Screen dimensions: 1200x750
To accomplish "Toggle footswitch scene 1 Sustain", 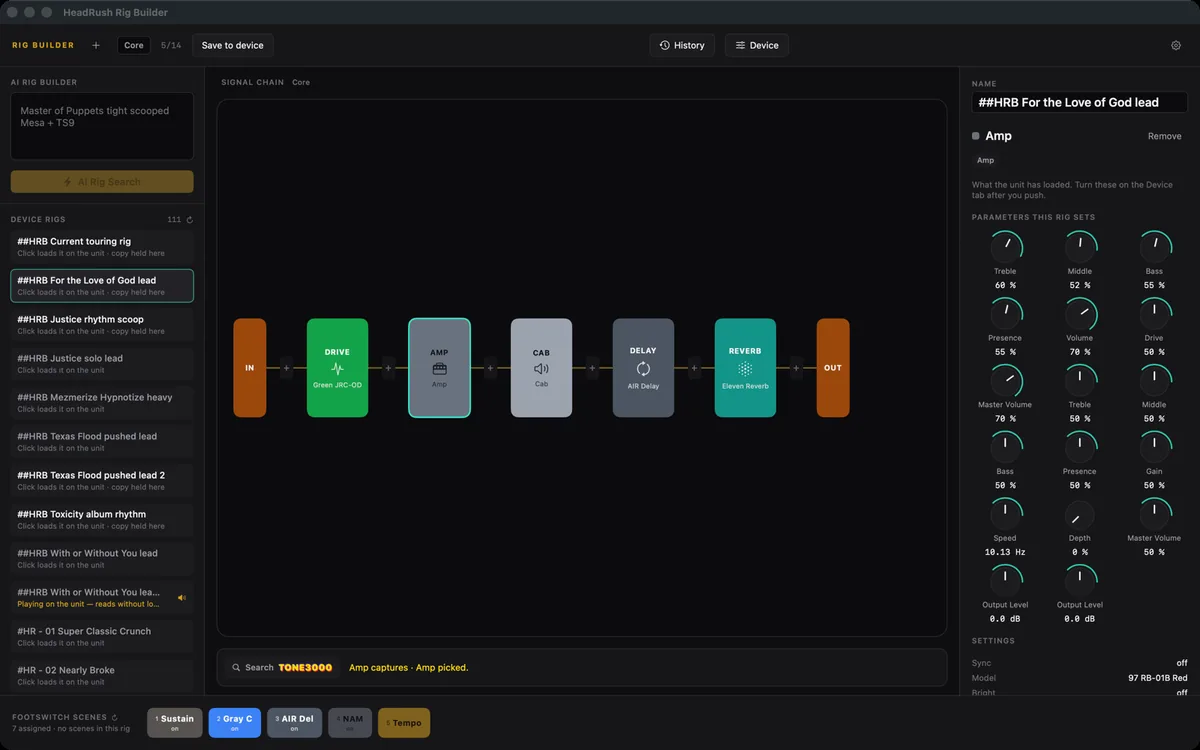I will click(x=175, y=723).
